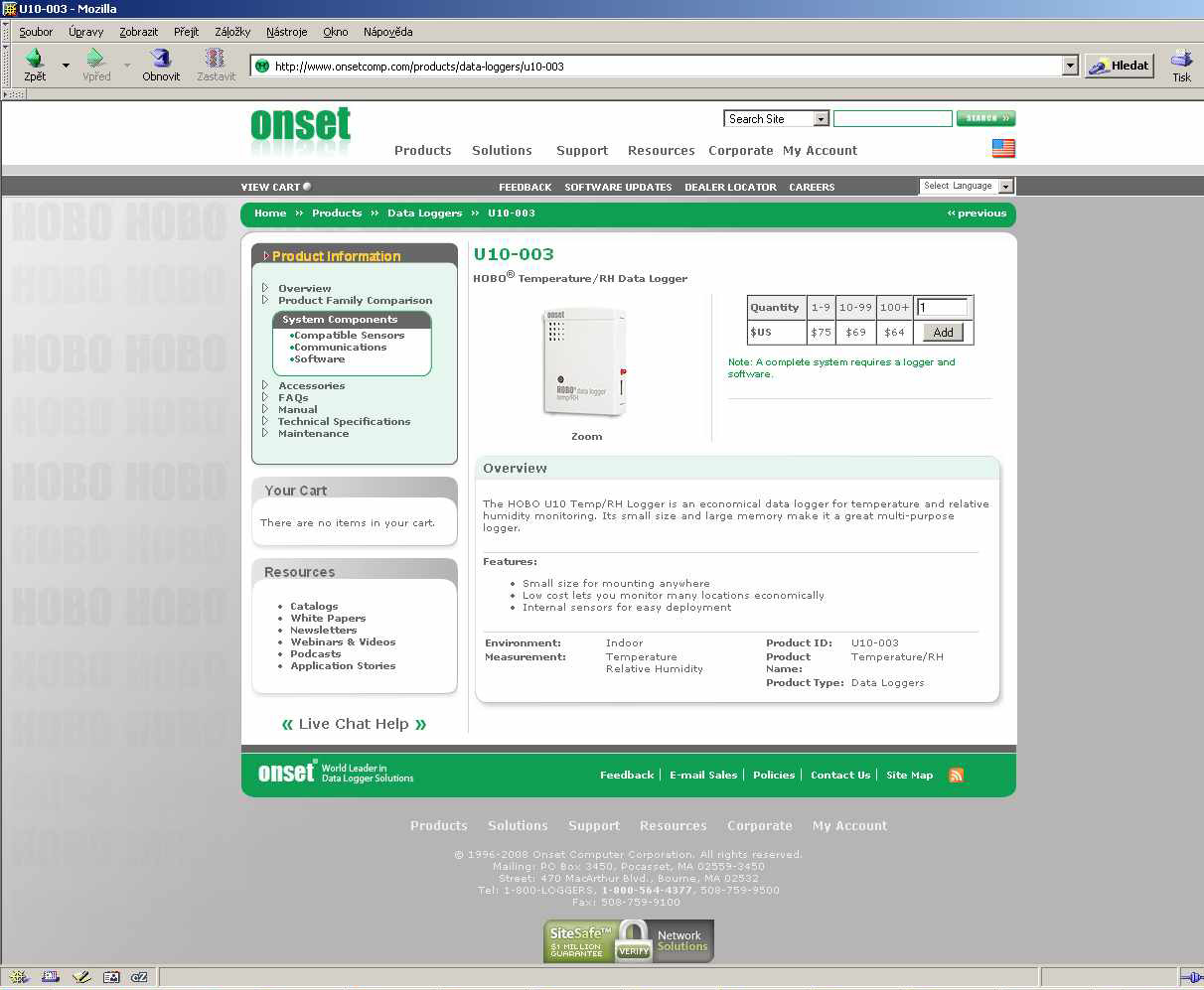The height and width of the screenshot is (990, 1204).
Task: Open the Products tab in top navigation
Action: (423, 151)
